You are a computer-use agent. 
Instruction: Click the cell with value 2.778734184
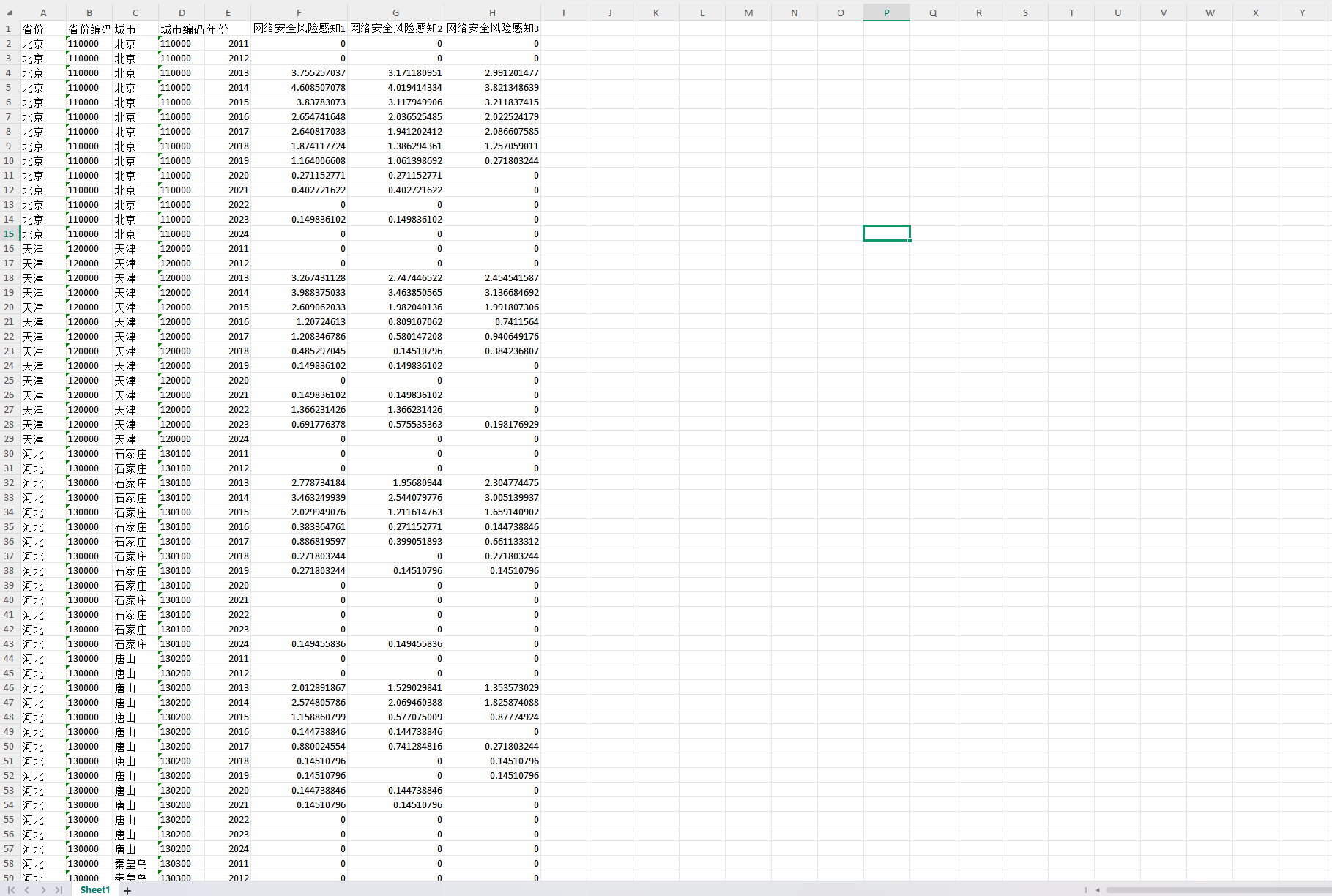(299, 482)
